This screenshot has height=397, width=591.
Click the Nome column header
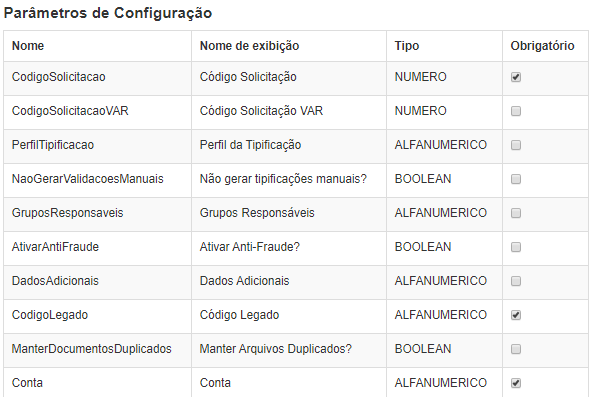pyautogui.click(x=98, y=46)
